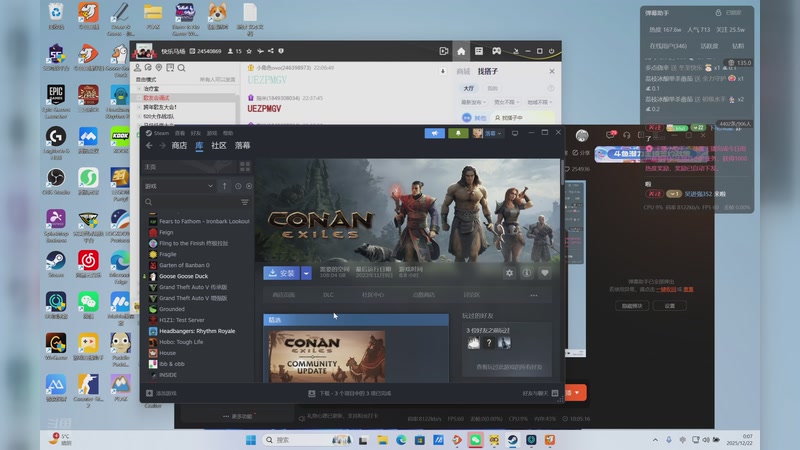Click the sort-ascending arrow in Steam library filter

coord(224,186)
